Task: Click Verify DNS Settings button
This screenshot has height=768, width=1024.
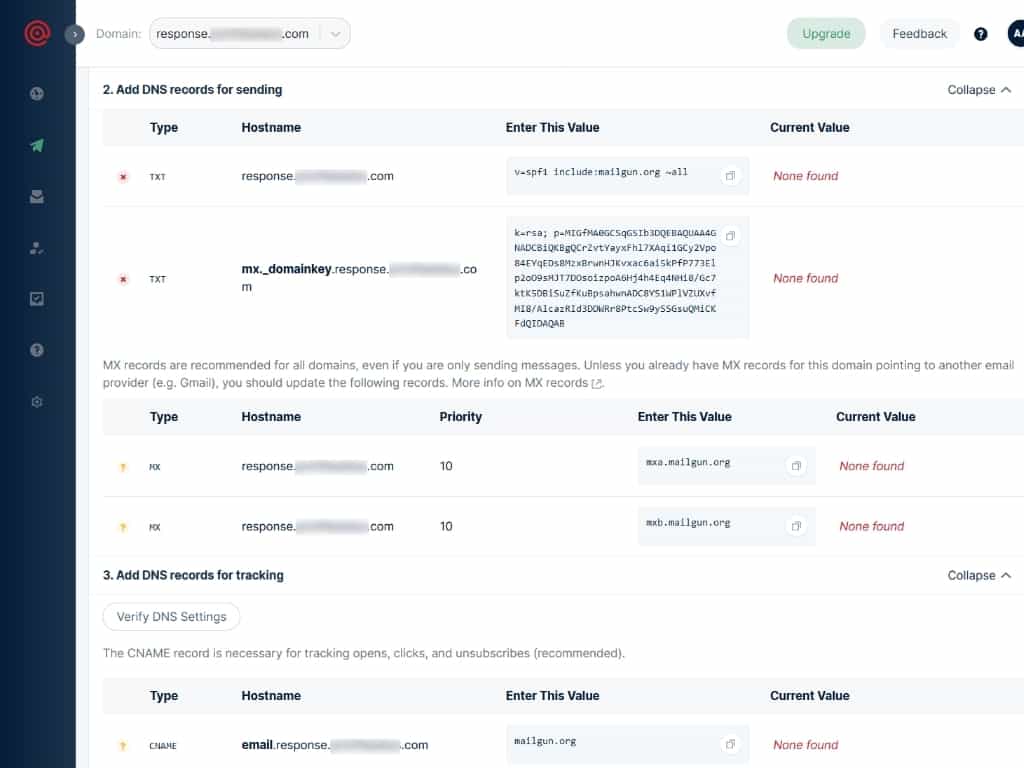Action: 171,617
